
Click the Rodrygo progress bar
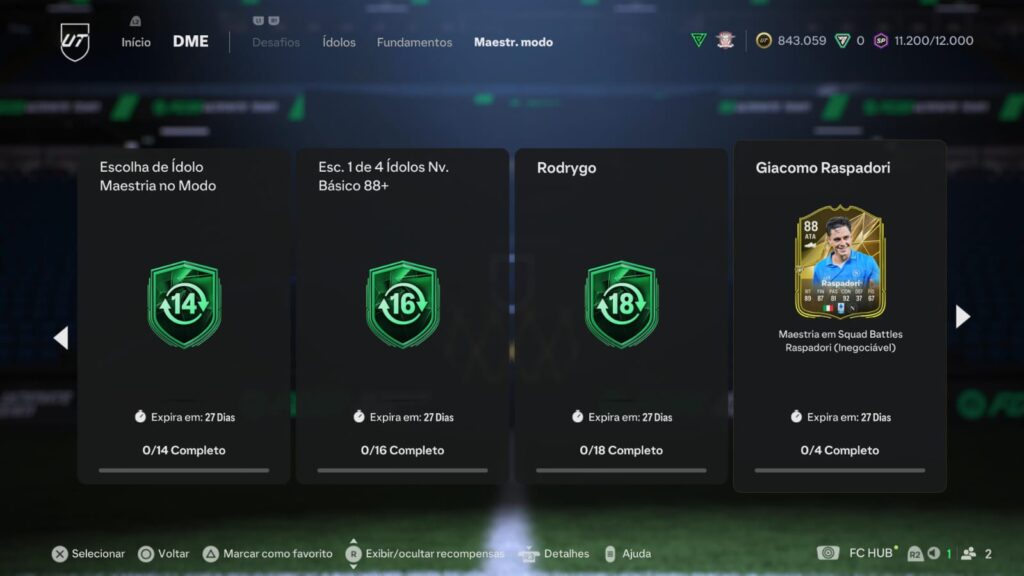pos(621,470)
